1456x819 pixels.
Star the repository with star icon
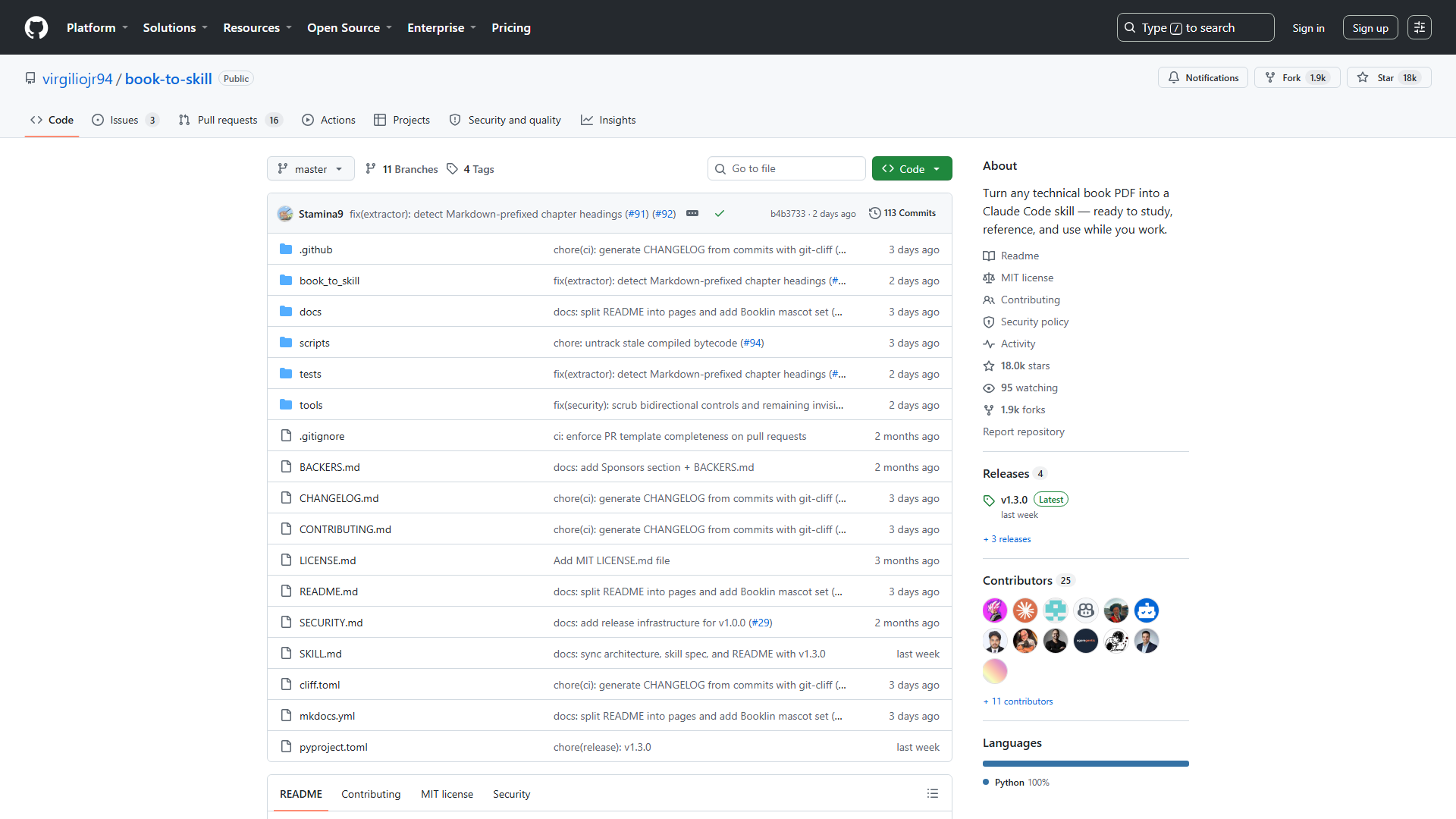1363,78
